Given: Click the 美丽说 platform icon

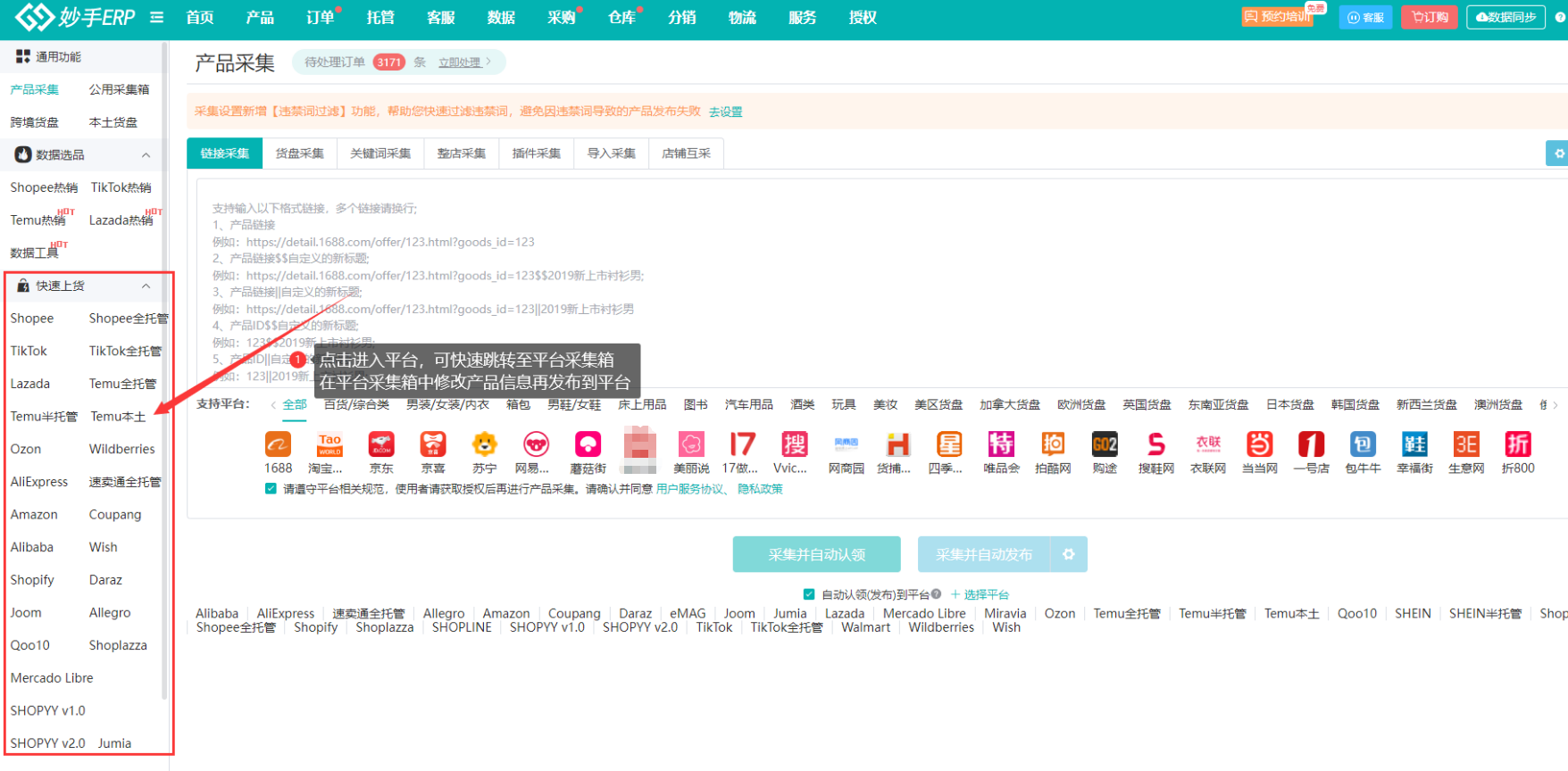Looking at the screenshot, I should (691, 444).
